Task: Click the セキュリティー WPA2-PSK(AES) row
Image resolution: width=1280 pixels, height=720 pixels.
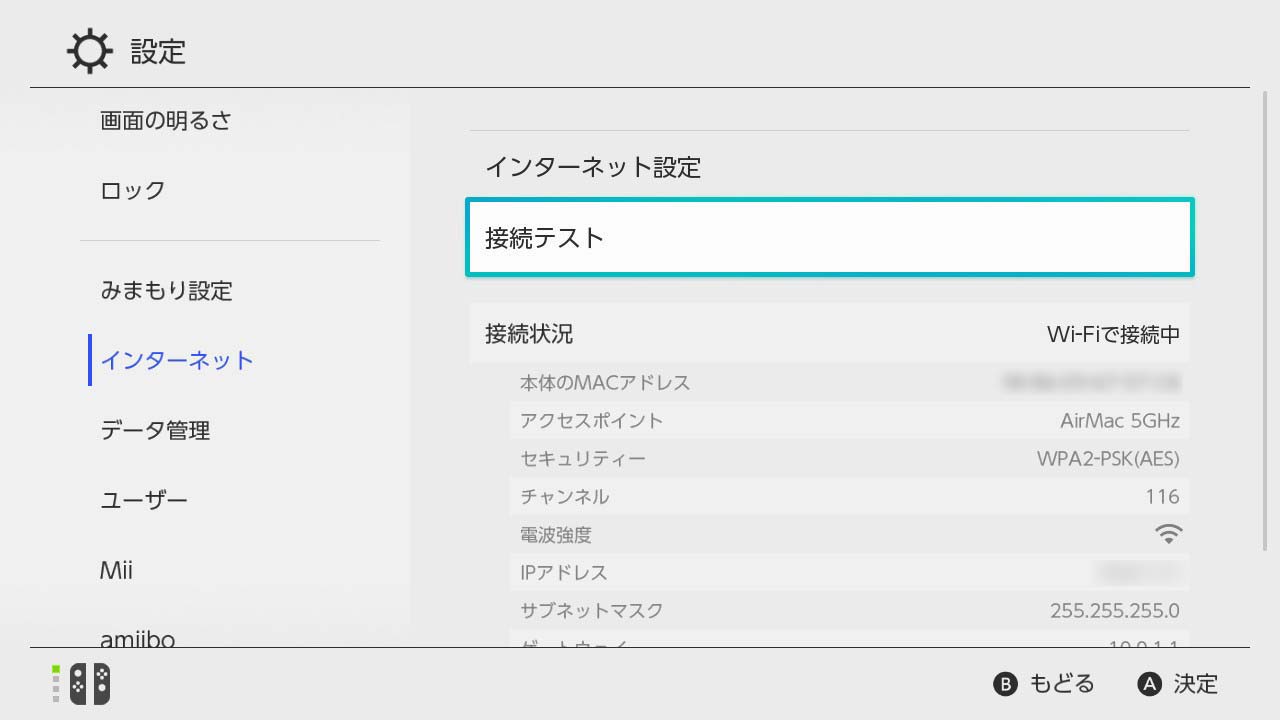Action: [849, 458]
